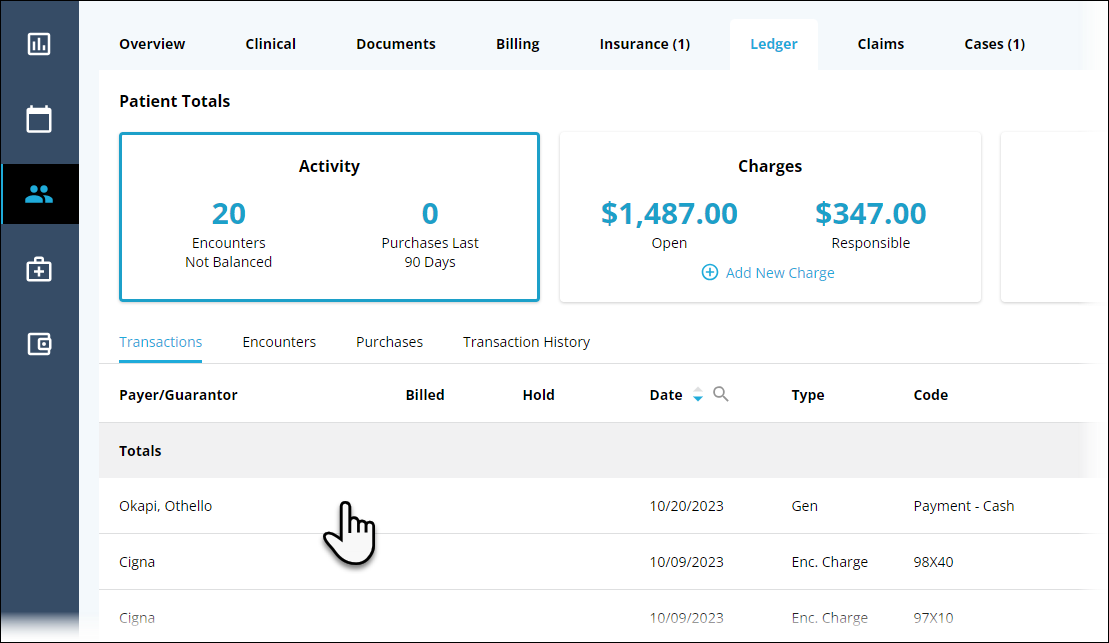Screen dimensions: 1109x643
Task: Sort transactions by the Date arrows
Action: (x=698, y=395)
